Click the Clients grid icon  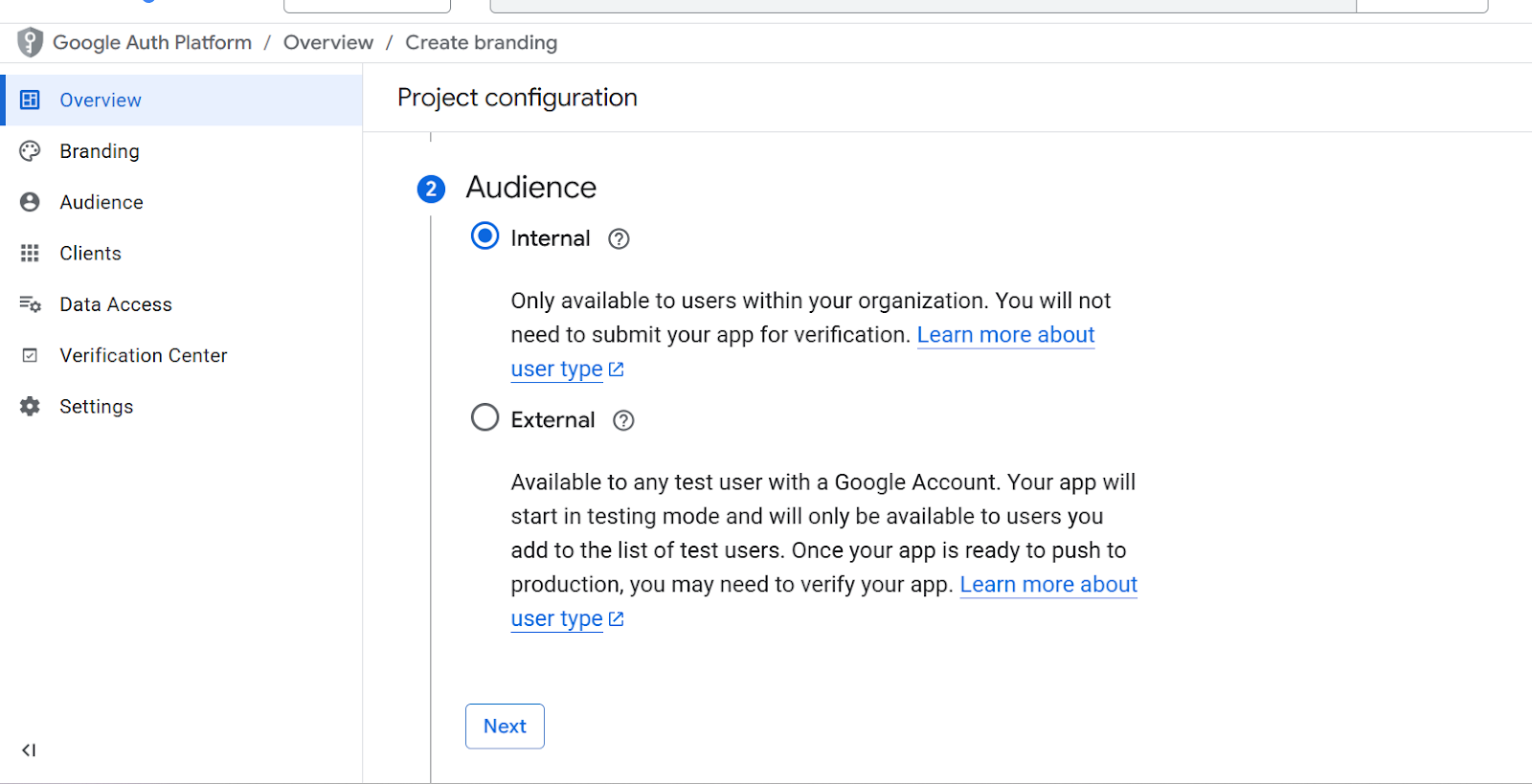coord(31,253)
